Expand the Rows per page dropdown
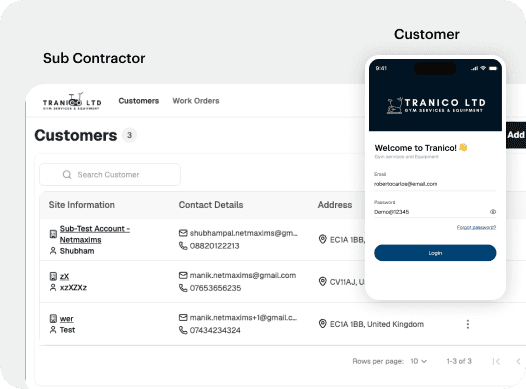Image resolution: width=526 pixels, height=389 pixels. coord(418,361)
